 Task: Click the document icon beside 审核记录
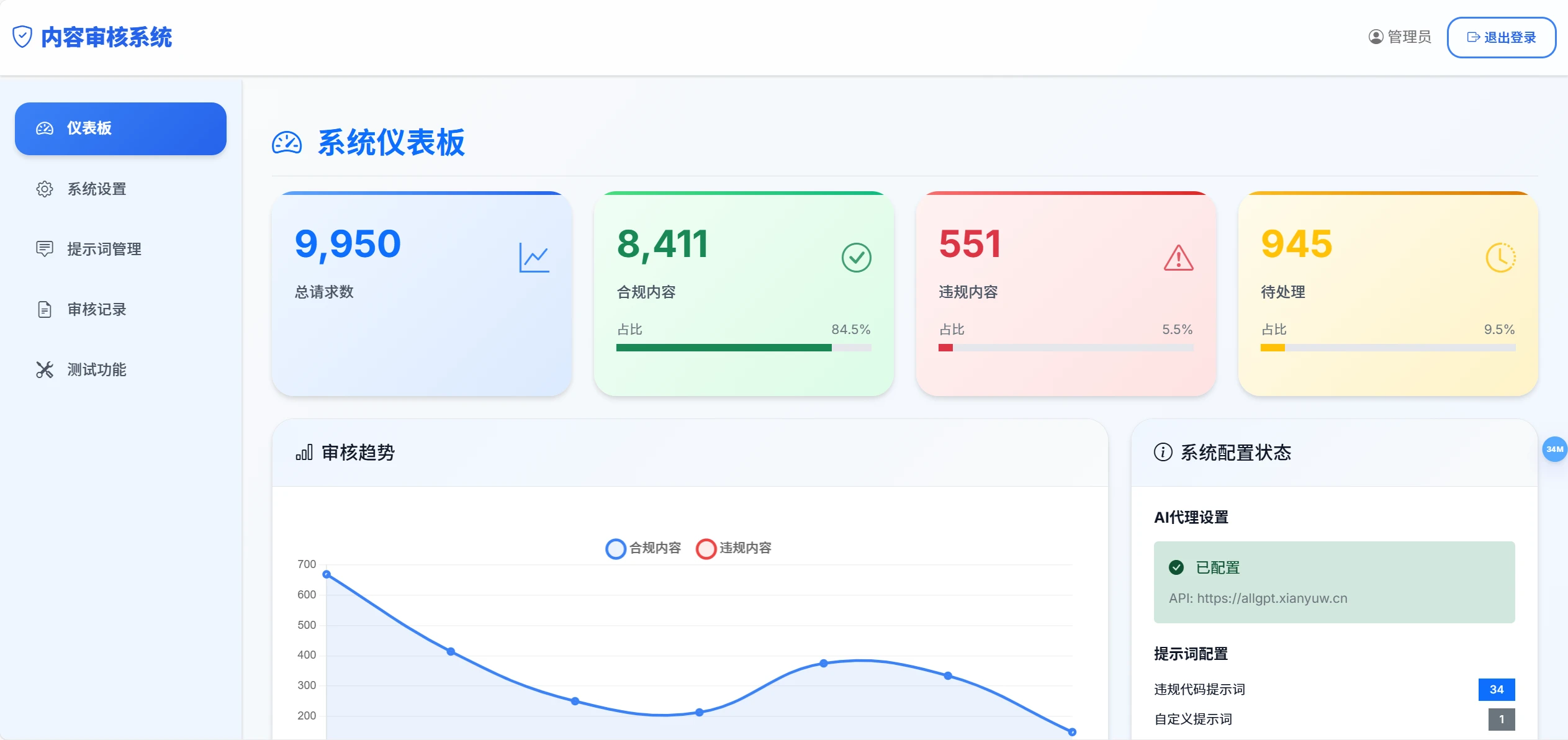pyautogui.click(x=45, y=309)
